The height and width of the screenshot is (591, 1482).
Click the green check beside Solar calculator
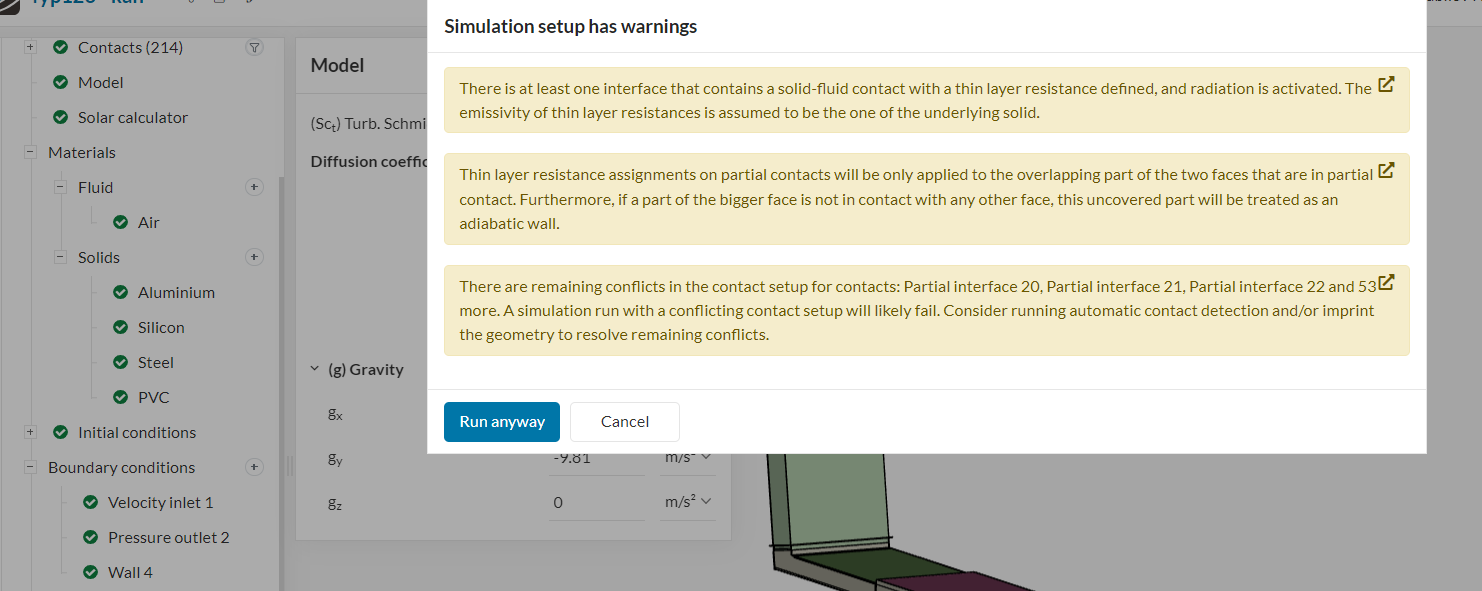point(60,117)
